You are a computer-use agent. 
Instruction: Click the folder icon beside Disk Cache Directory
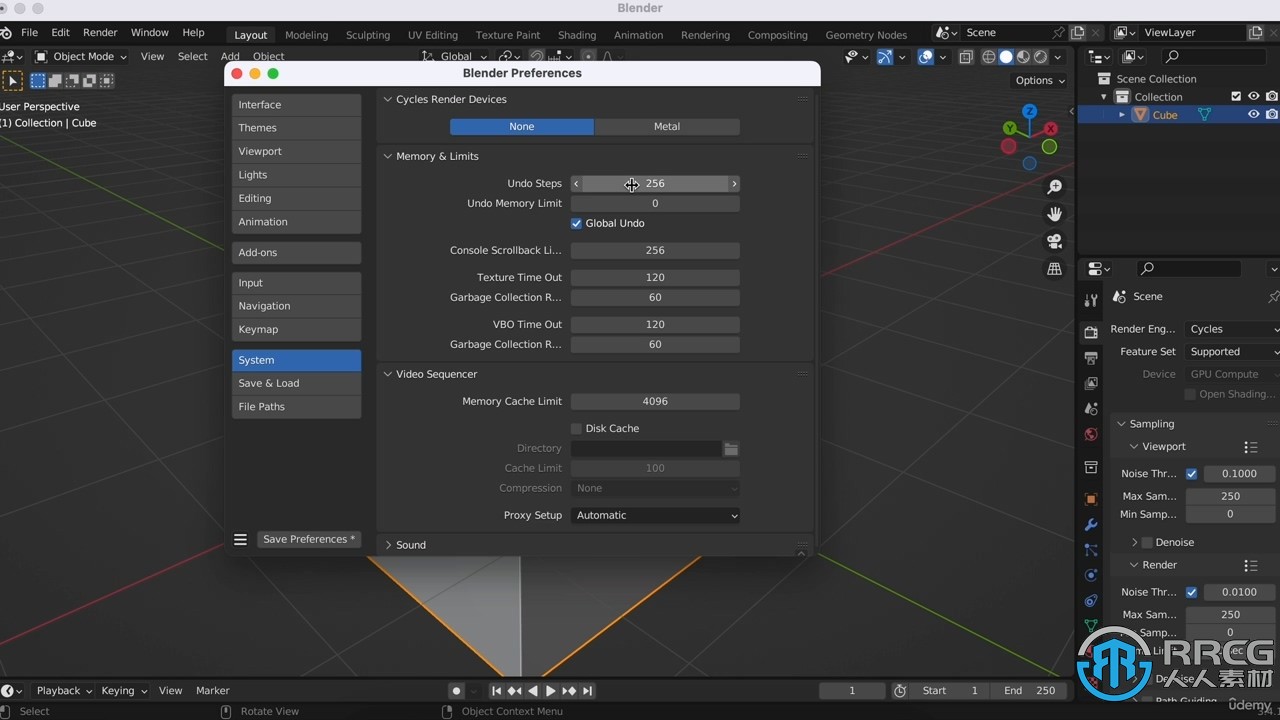731,449
